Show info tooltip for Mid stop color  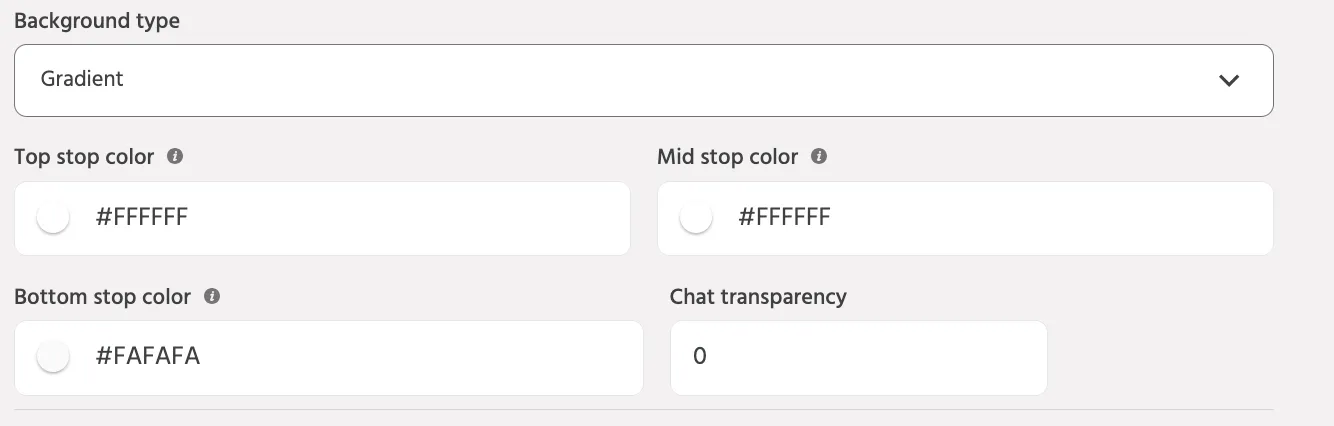819,157
